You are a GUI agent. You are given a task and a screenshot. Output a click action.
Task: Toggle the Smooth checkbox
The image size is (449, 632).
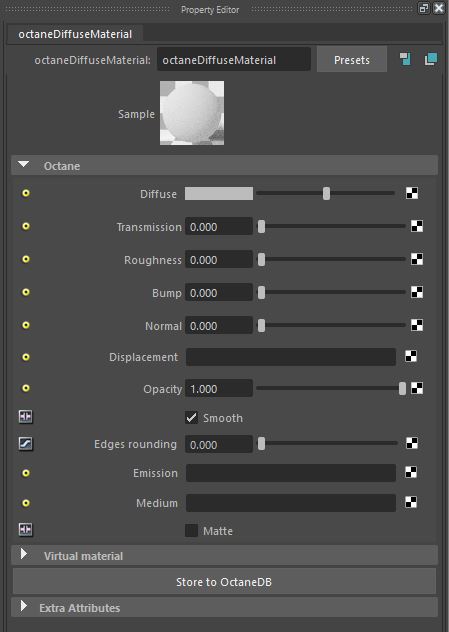coord(191,418)
